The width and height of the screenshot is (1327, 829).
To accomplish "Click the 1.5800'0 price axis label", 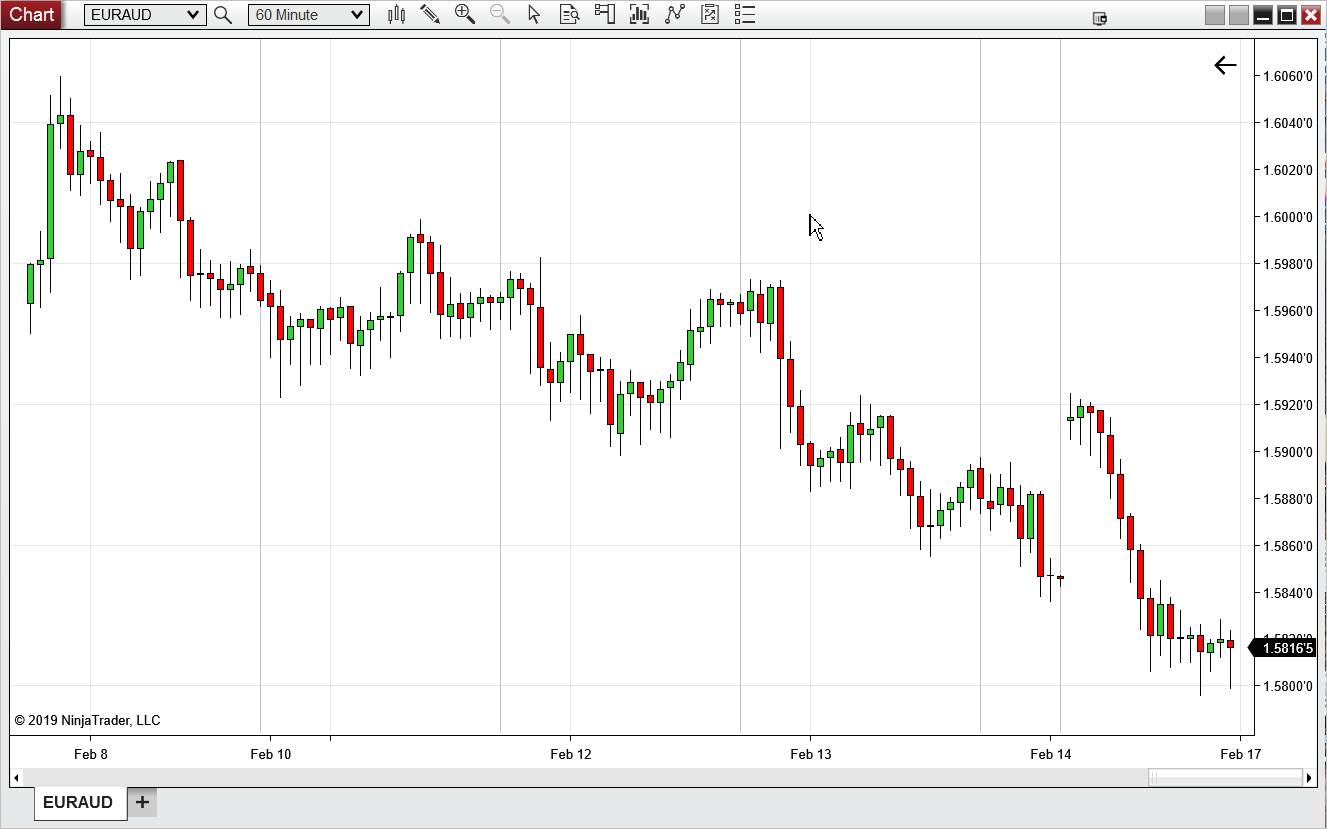I will pos(1288,686).
